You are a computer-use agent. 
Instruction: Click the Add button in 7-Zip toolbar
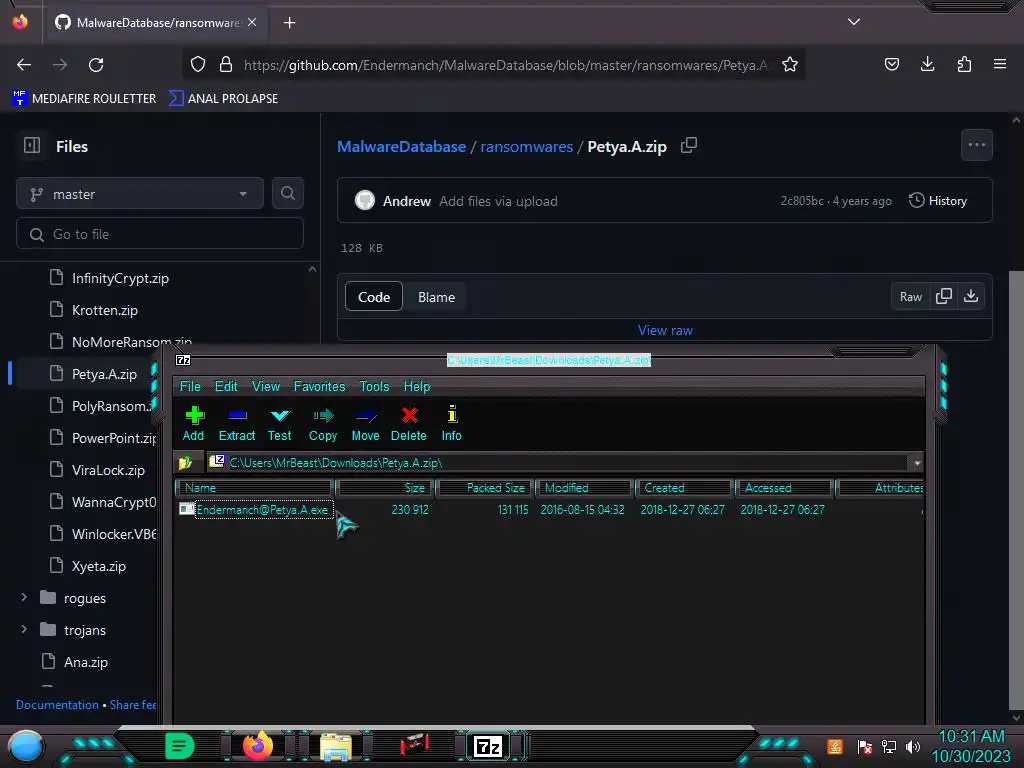point(193,424)
